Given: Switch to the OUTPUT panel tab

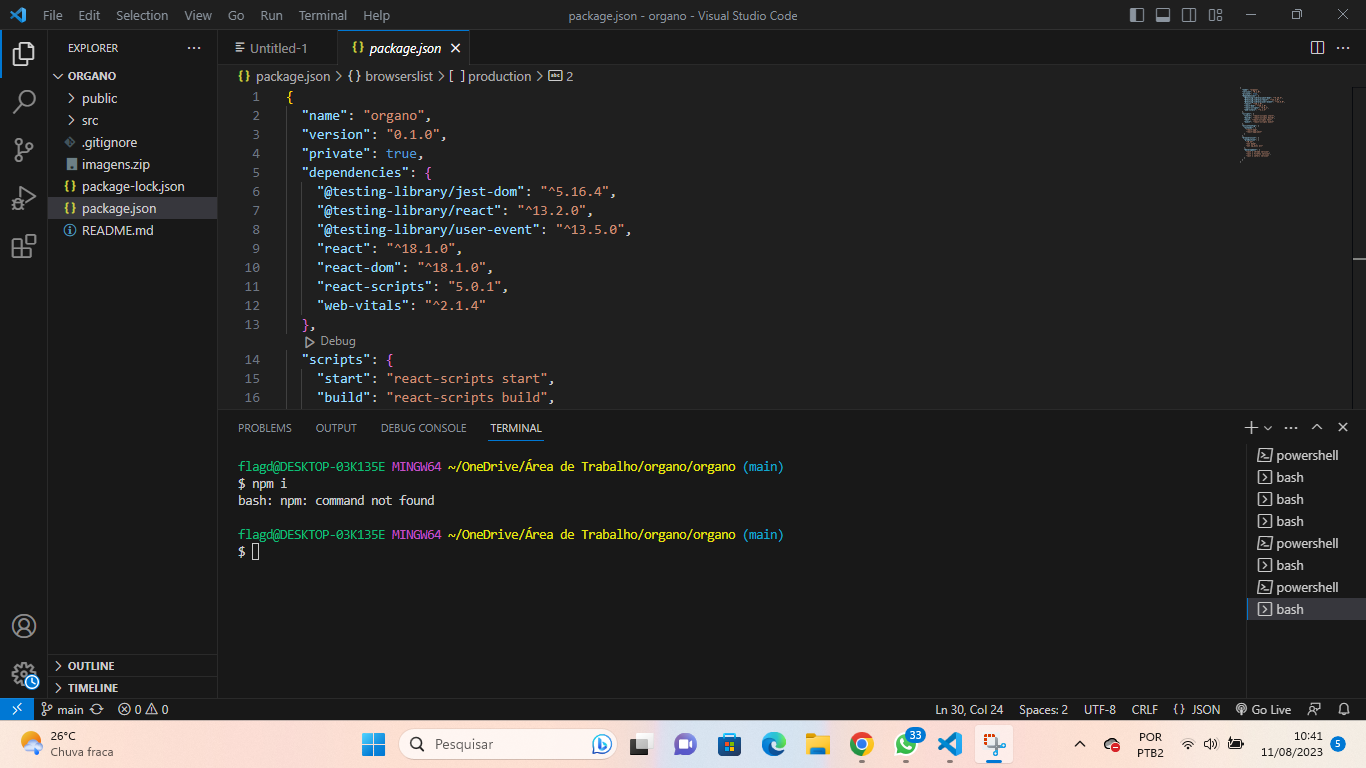Looking at the screenshot, I should pos(336,428).
